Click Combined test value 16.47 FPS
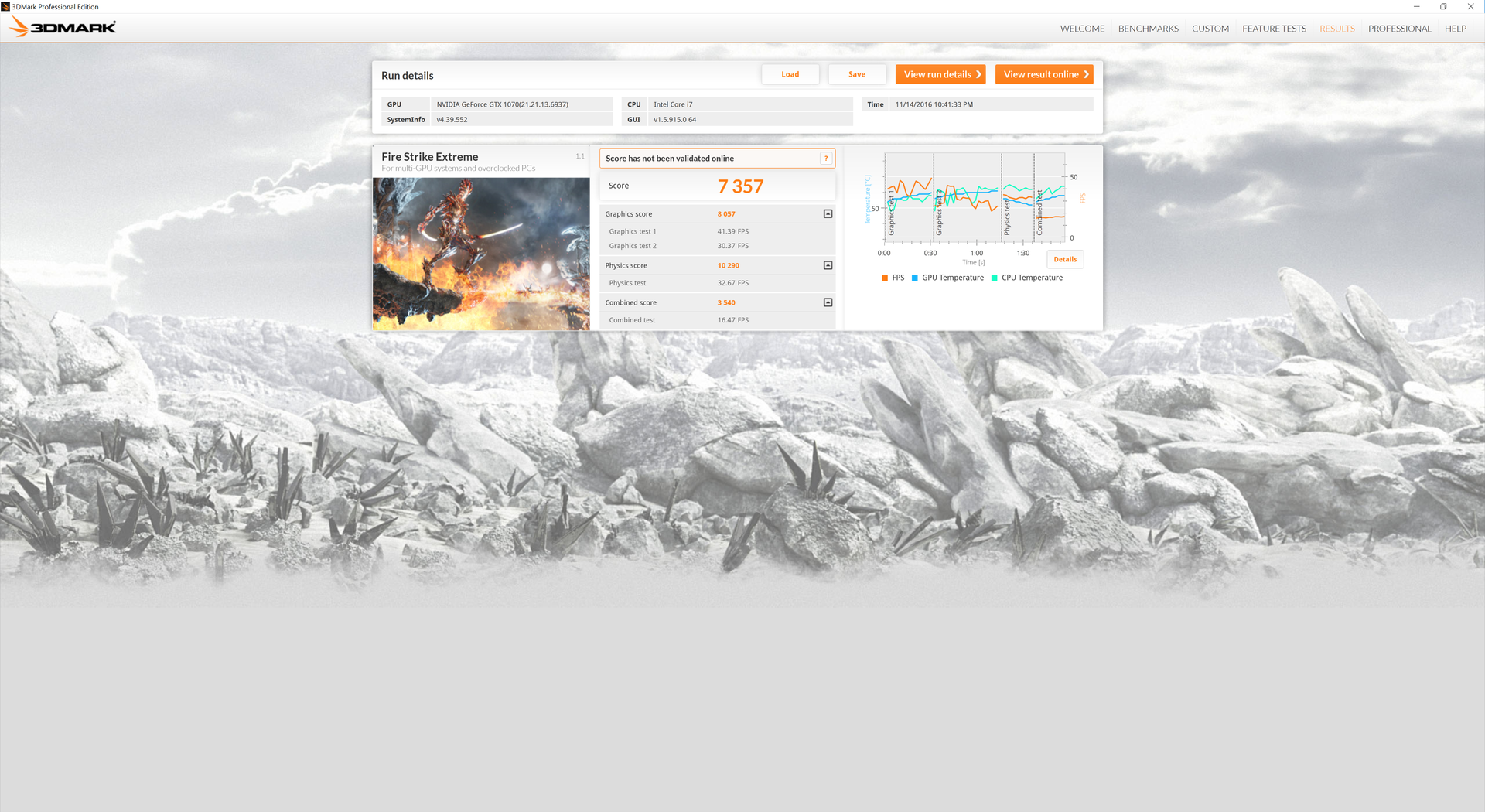Screen dimensions: 1485x812 (732, 320)
